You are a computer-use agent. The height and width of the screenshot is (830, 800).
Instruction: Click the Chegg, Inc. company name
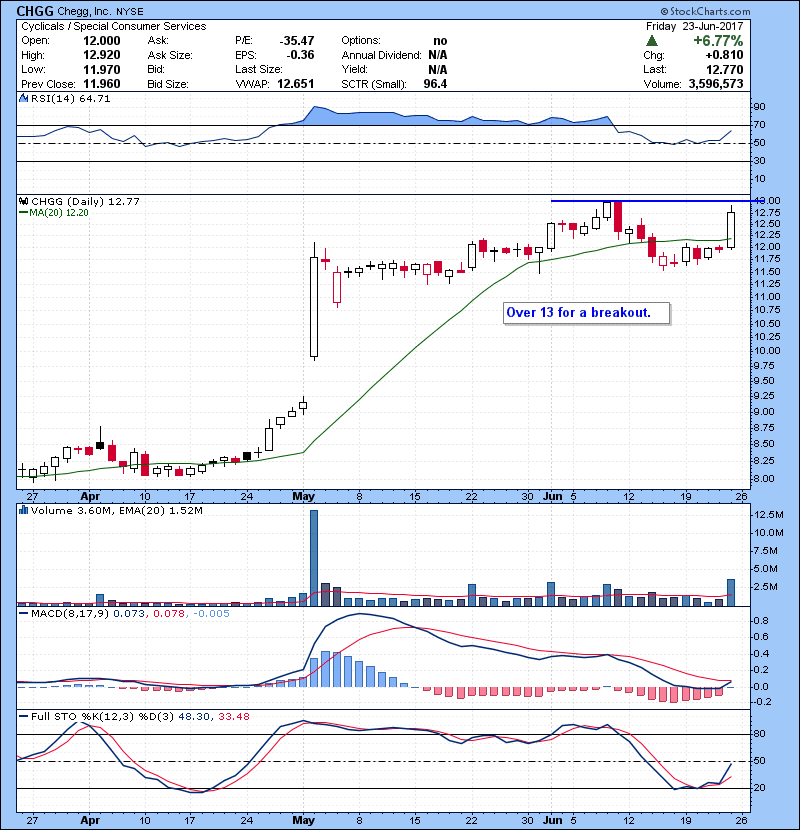[85, 11]
